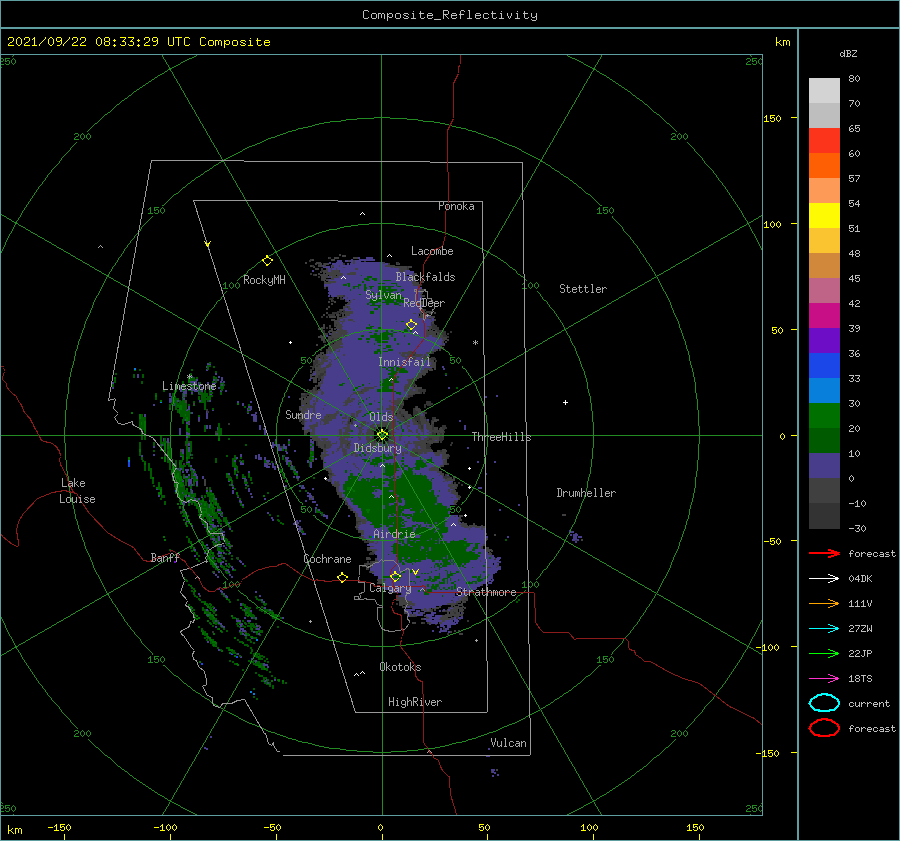The height and width of the screenshot is (841, 900).
Task: Click the Limestone label
Action: (x=189, y=386)
